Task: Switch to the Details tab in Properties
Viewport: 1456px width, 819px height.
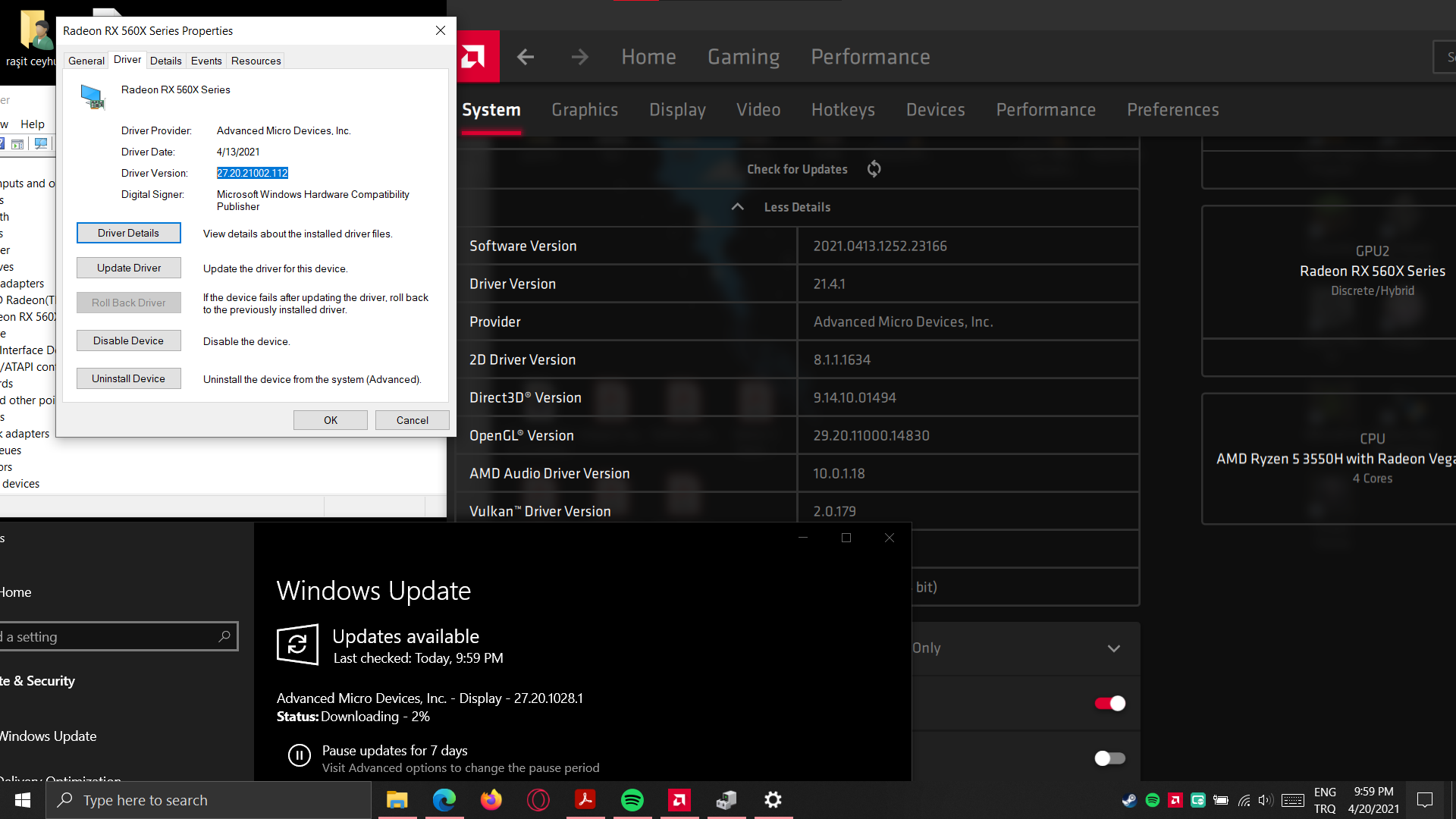Action: [x=165, y=61]
